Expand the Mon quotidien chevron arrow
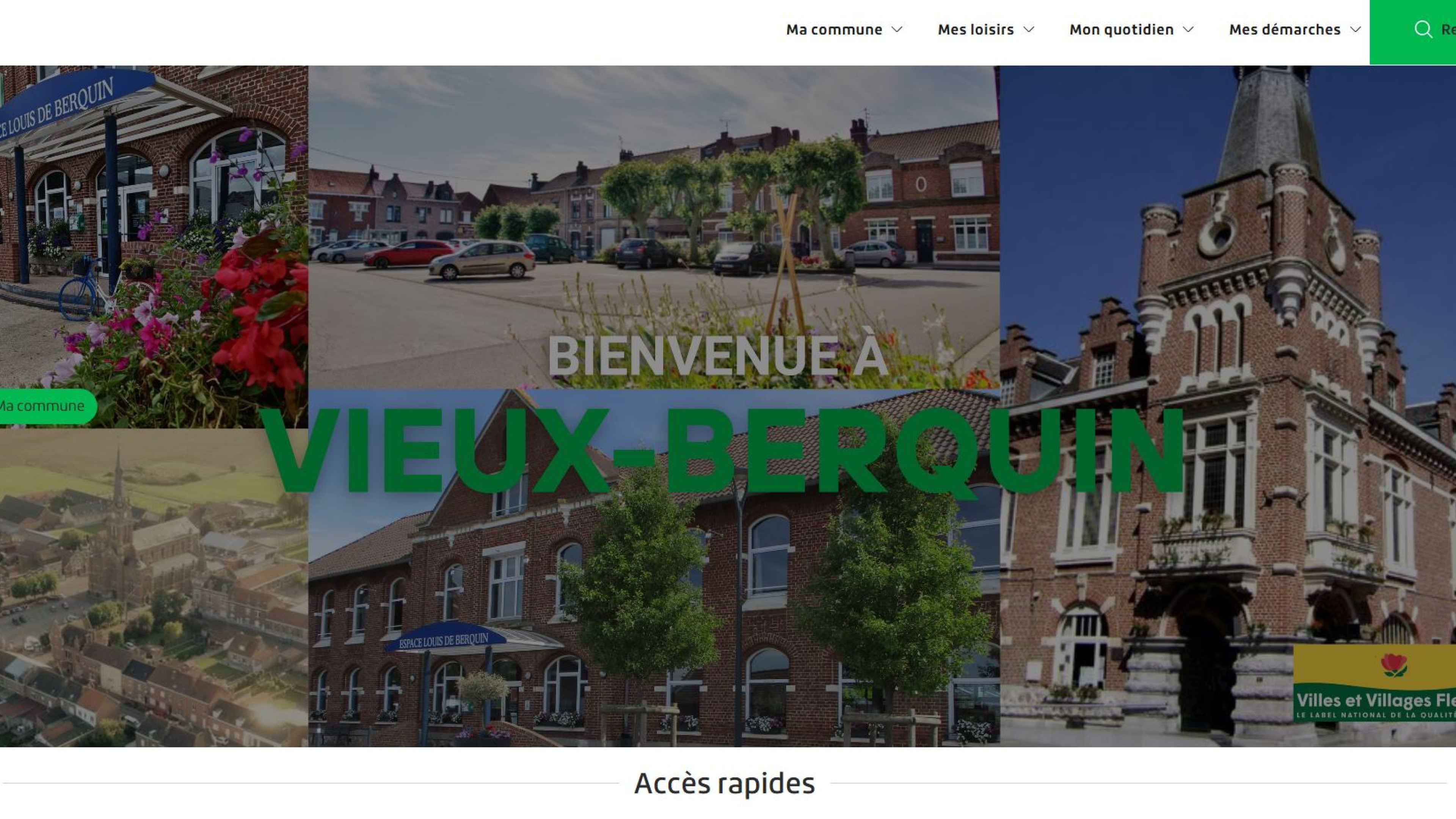This screenshot has width=1456, height=819. click(x=1189, y=30)
